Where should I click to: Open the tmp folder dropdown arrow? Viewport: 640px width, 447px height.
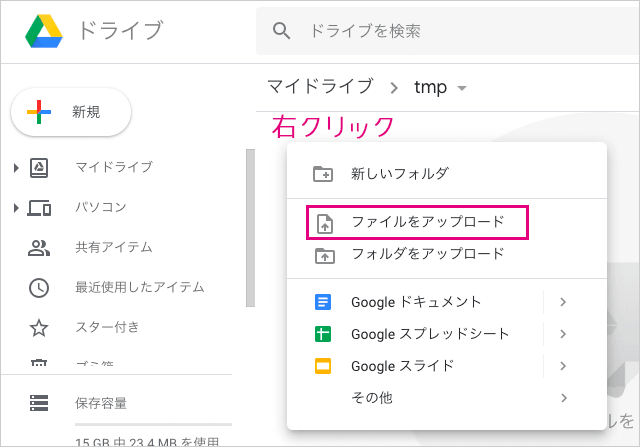pyautogui.click(x=462, y=88)
